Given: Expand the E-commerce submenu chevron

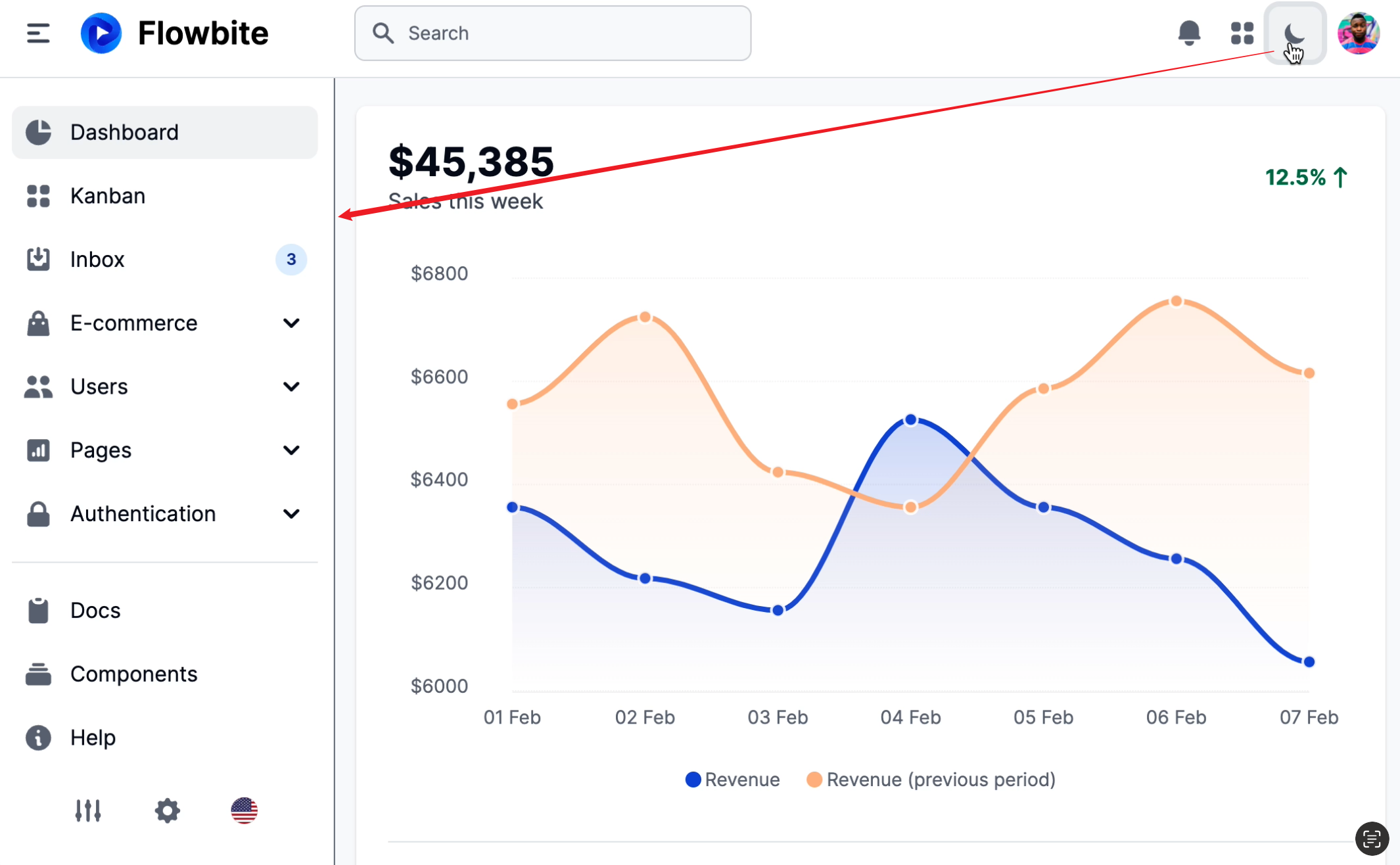Looking at the screenshot, I should tap(291, 323).
